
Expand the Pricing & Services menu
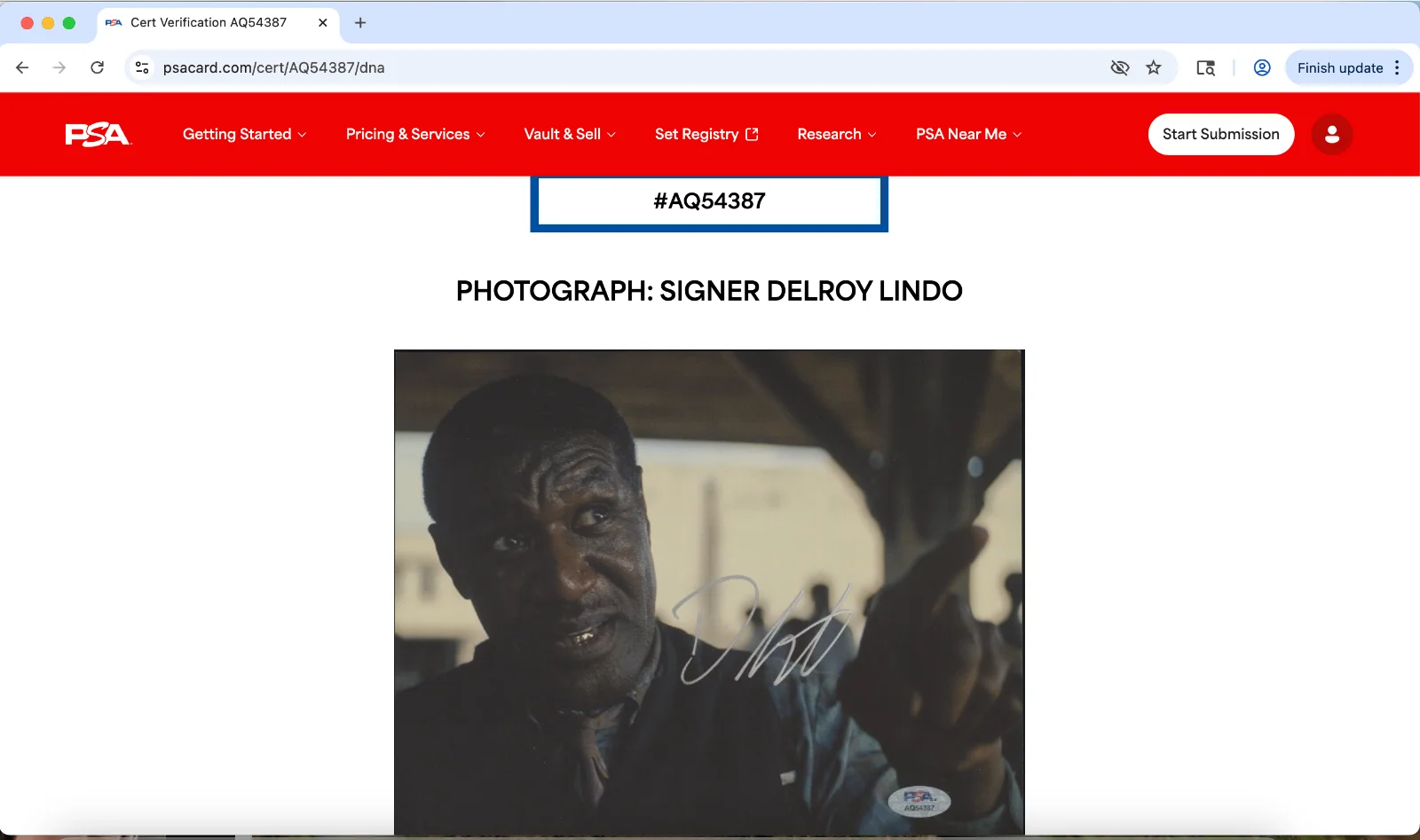pos(415,134)
